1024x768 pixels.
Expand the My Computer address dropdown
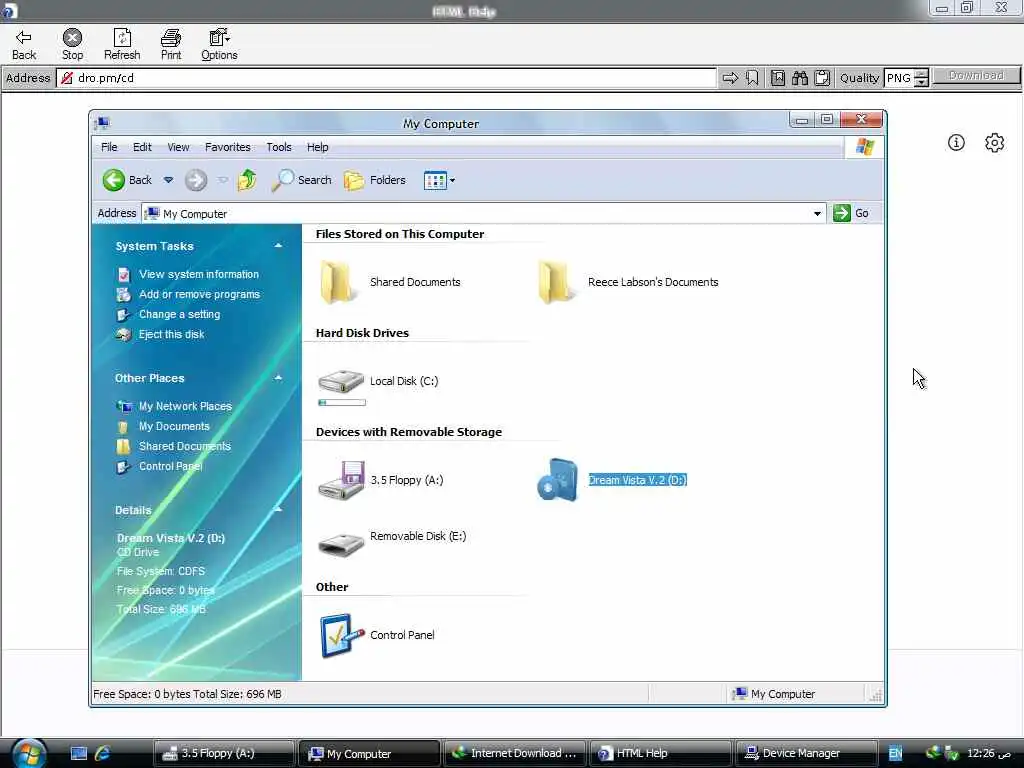coord(817,214)
